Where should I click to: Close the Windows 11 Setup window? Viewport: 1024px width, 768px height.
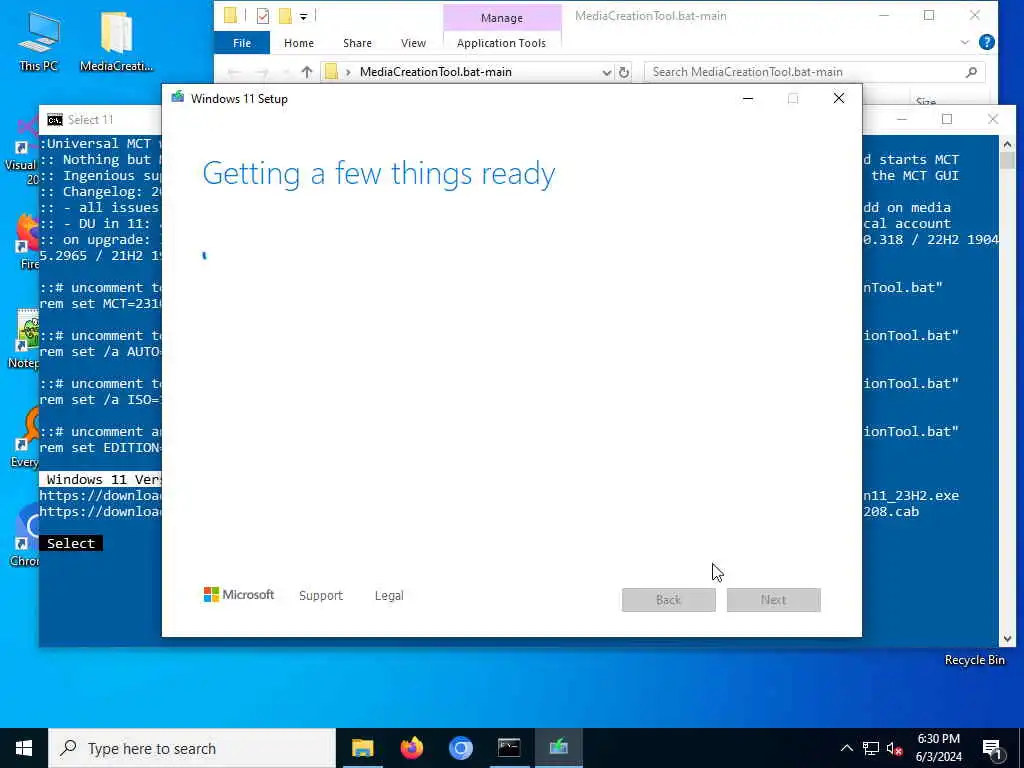coord(839,99)
